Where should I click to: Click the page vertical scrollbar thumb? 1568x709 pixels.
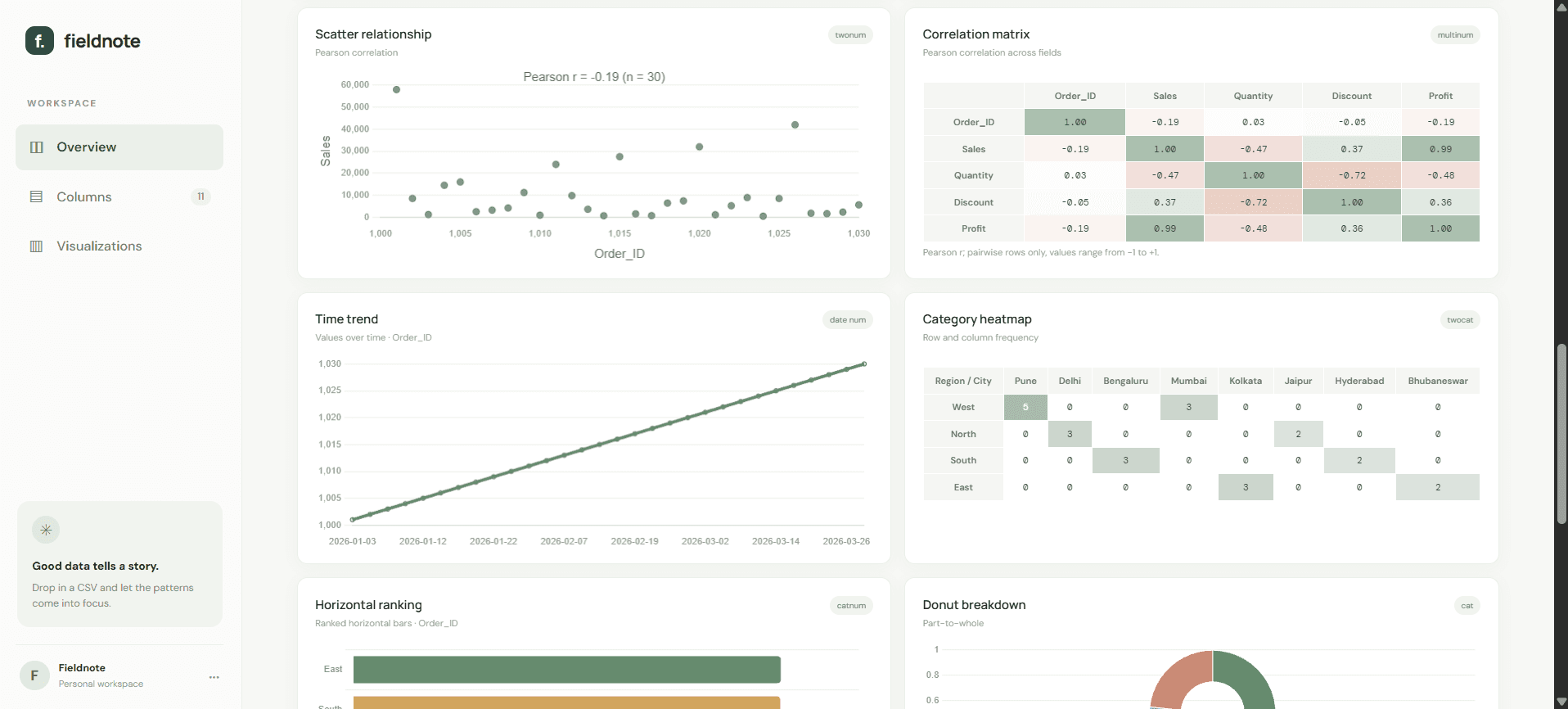pyautogui.click(x=1561, y=434)
